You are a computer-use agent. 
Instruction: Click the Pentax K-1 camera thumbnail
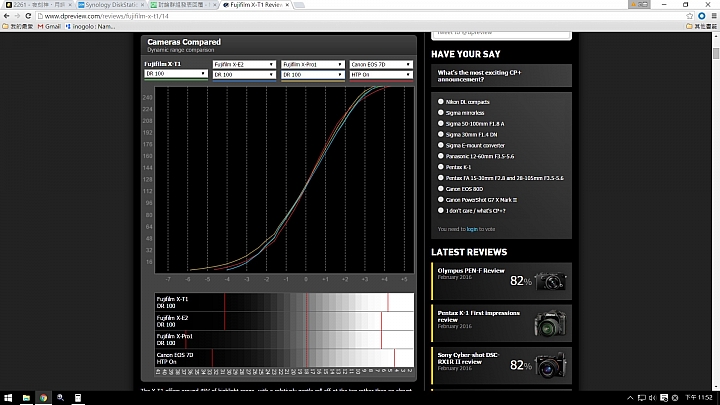point(551,323)
